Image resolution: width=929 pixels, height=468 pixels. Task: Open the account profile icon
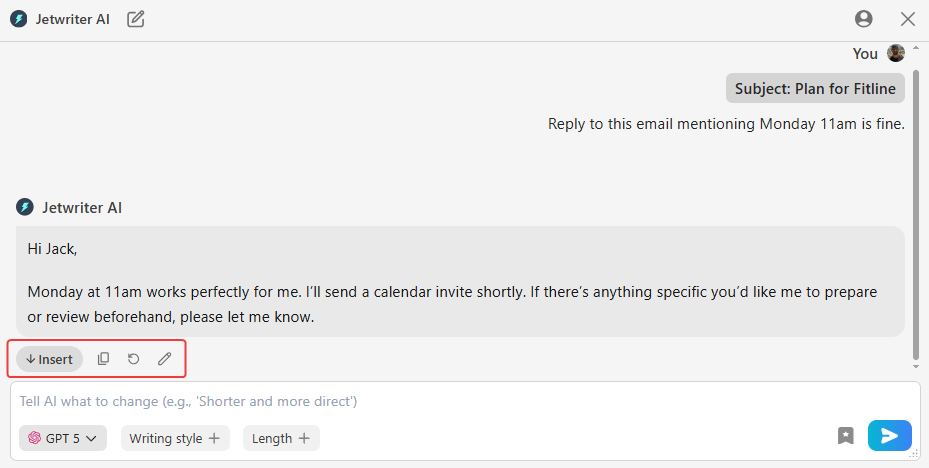pyautogui.click(x=864, y=19)
